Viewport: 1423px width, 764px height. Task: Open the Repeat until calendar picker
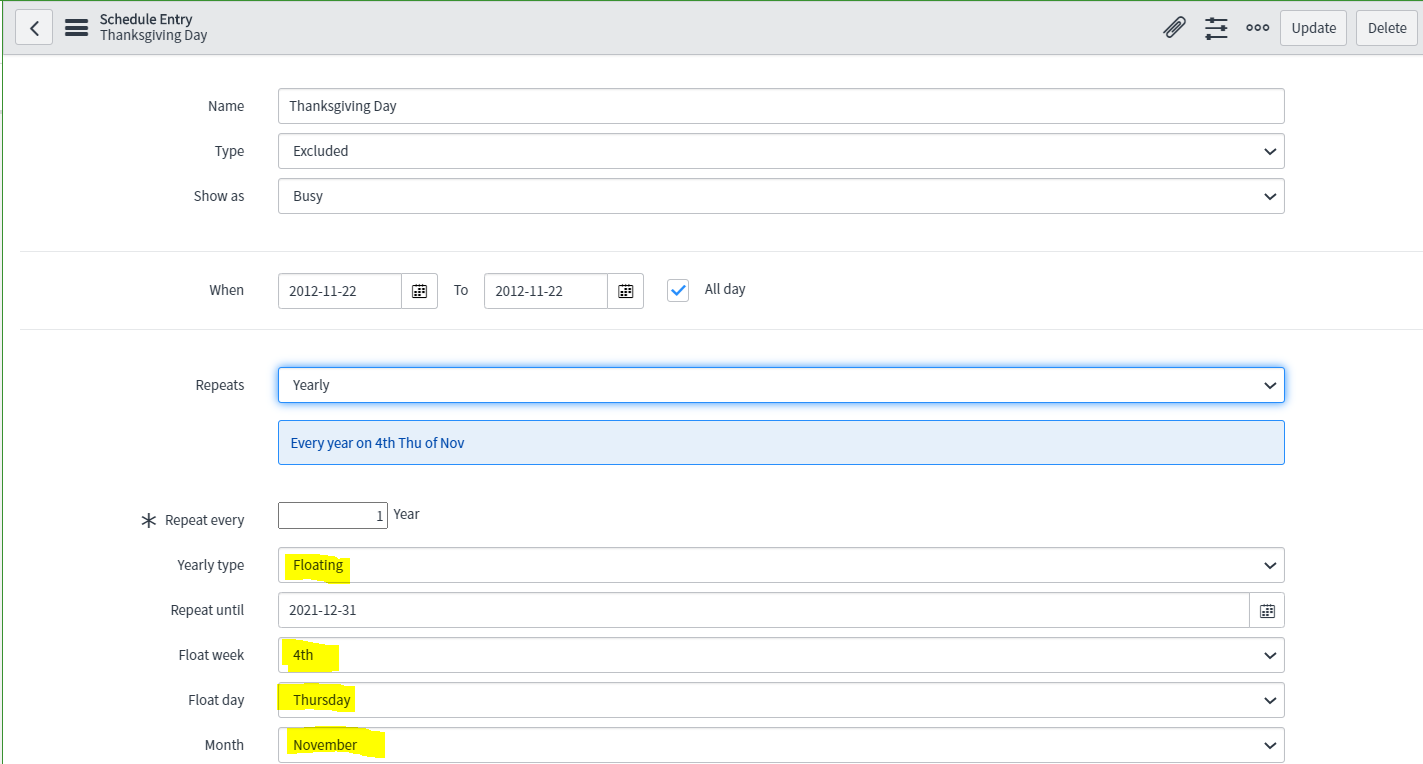pyautogui.click(x=1266, y=610)
